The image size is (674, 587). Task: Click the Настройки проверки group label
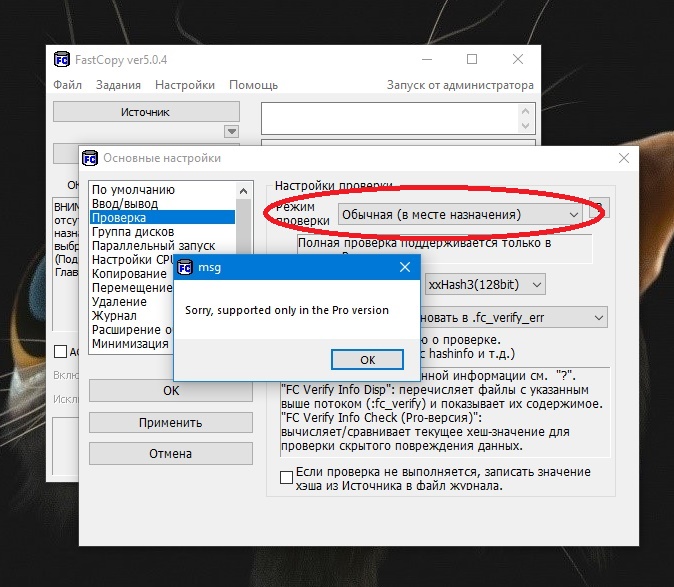pyautogui.click(x=334, y=186)
